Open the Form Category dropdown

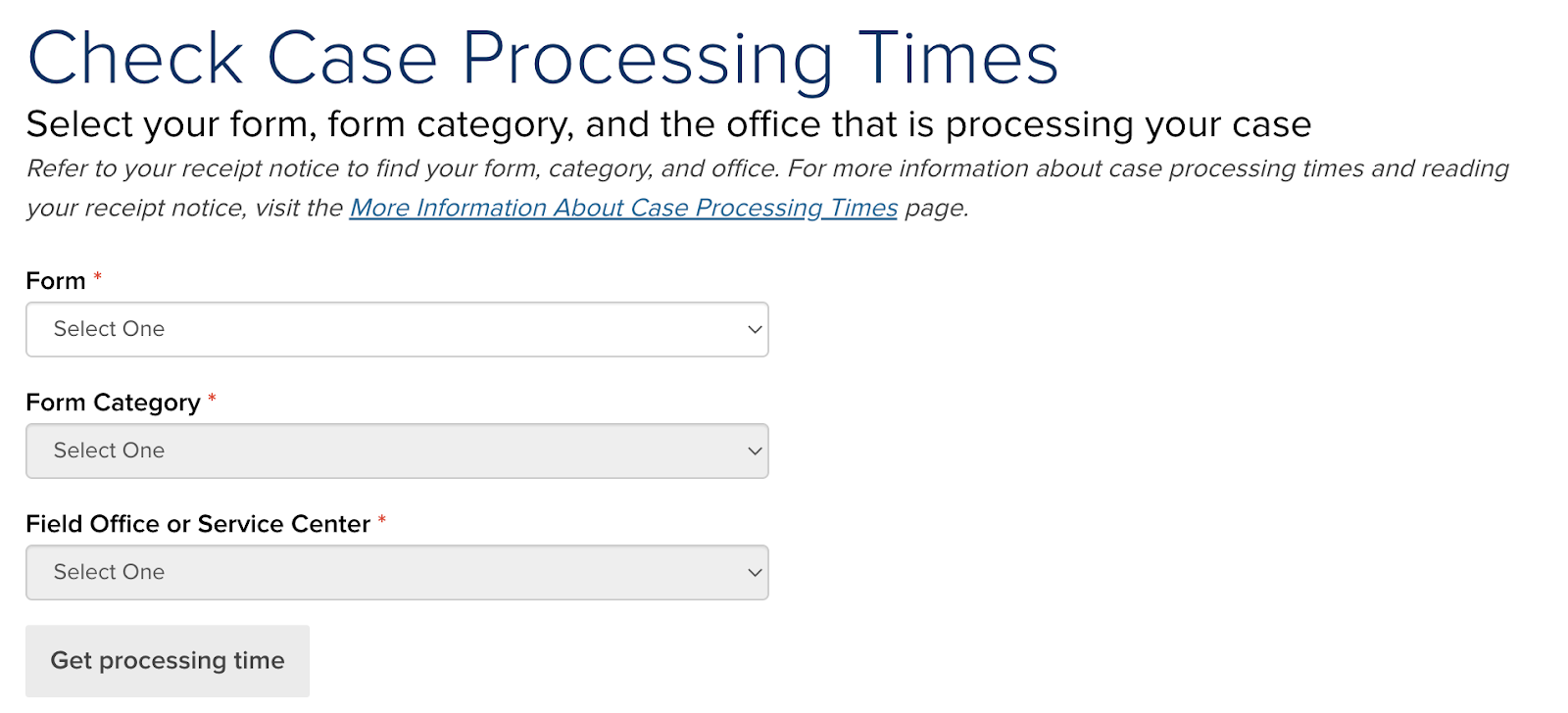click(397, 451)
